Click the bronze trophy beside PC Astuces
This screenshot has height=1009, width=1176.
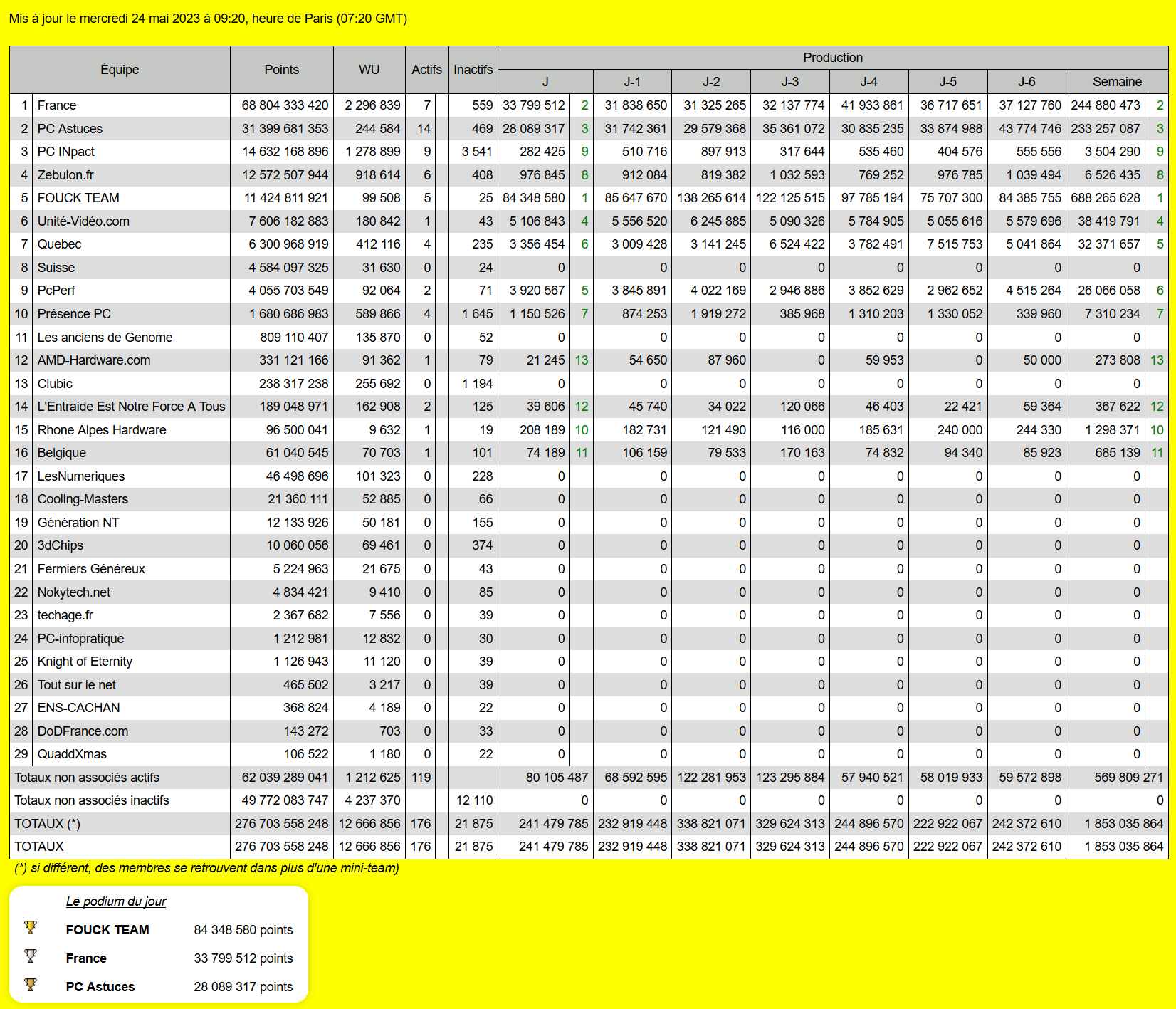pyautogui.click(x=30, y=985)
